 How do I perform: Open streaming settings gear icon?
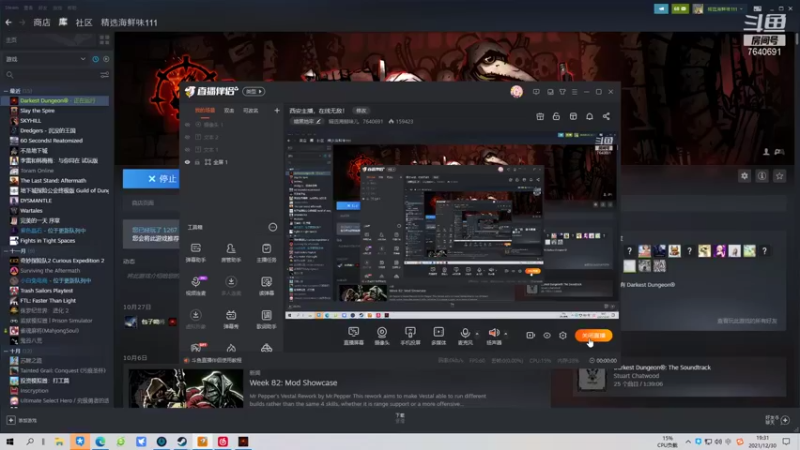563,335
